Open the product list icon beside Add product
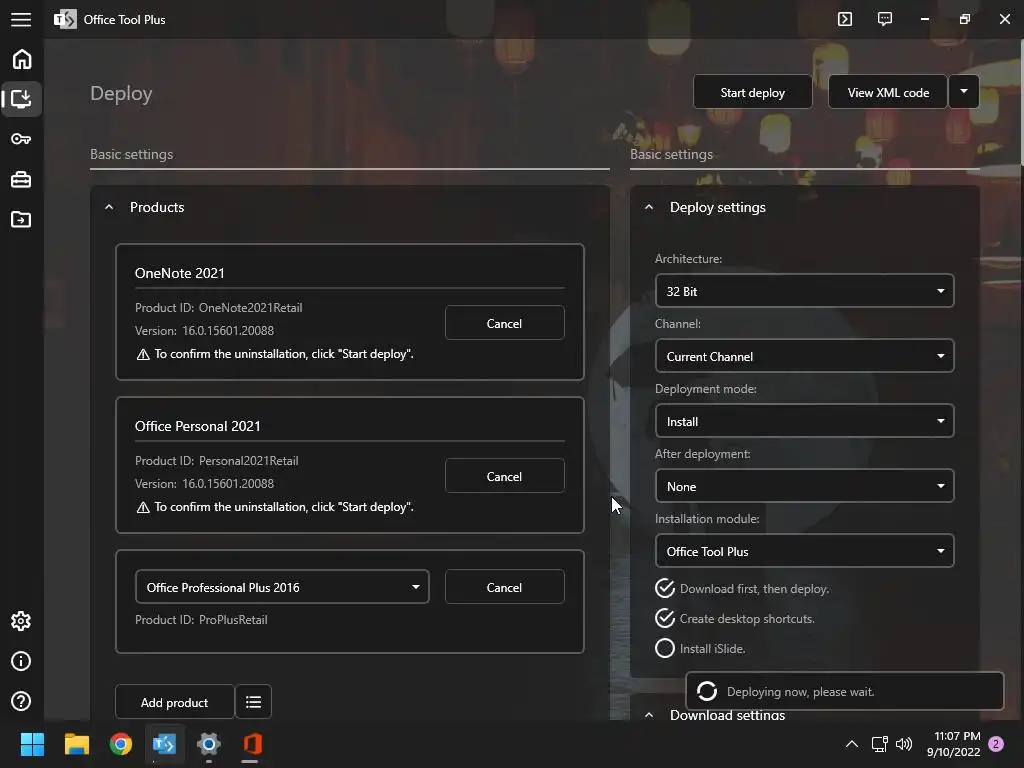This screenshot has width=1024, height=768. (253, 702)
